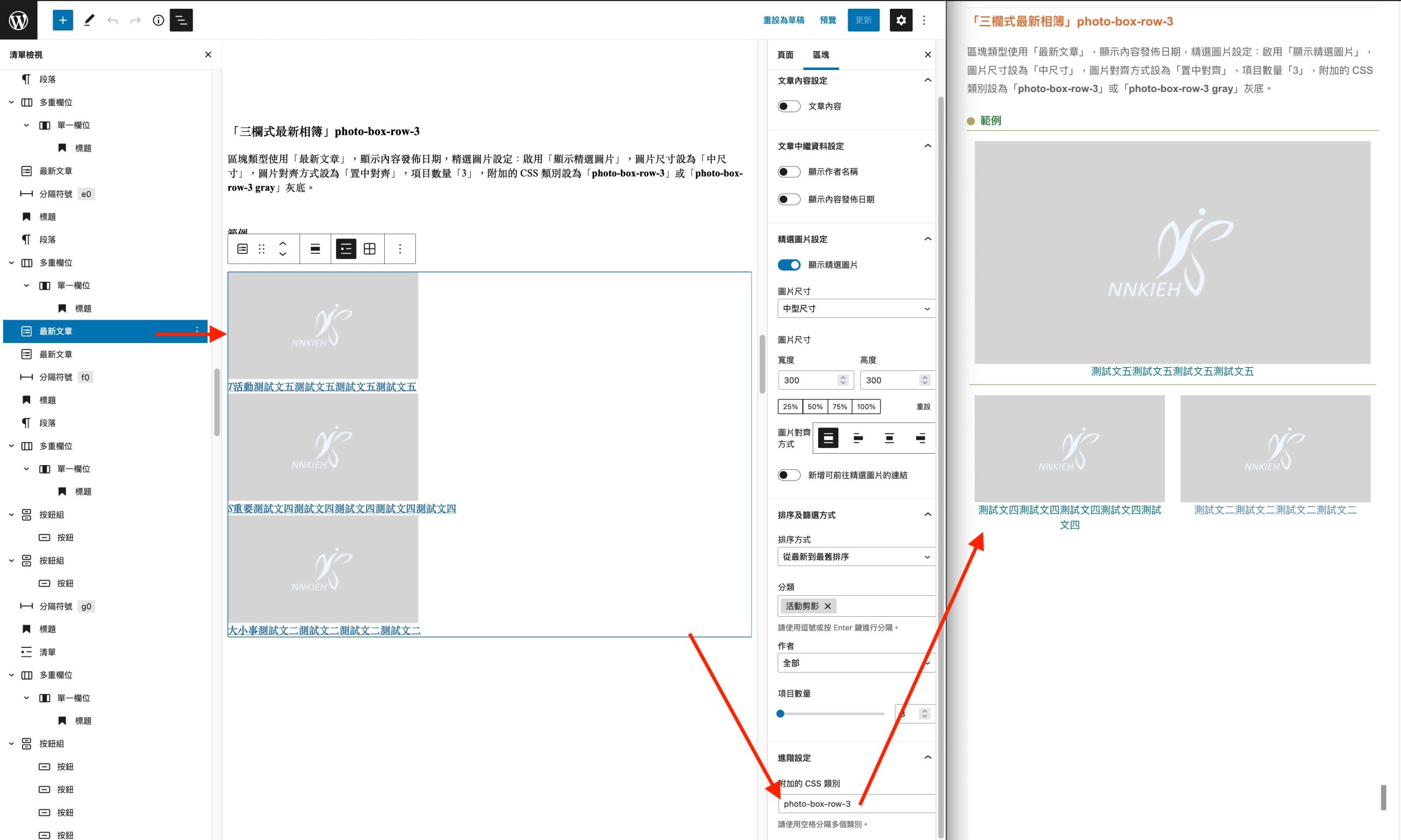Select no image alignment icon
The width and height of the screenshot is (1401, 840).
tap(828, 438)
